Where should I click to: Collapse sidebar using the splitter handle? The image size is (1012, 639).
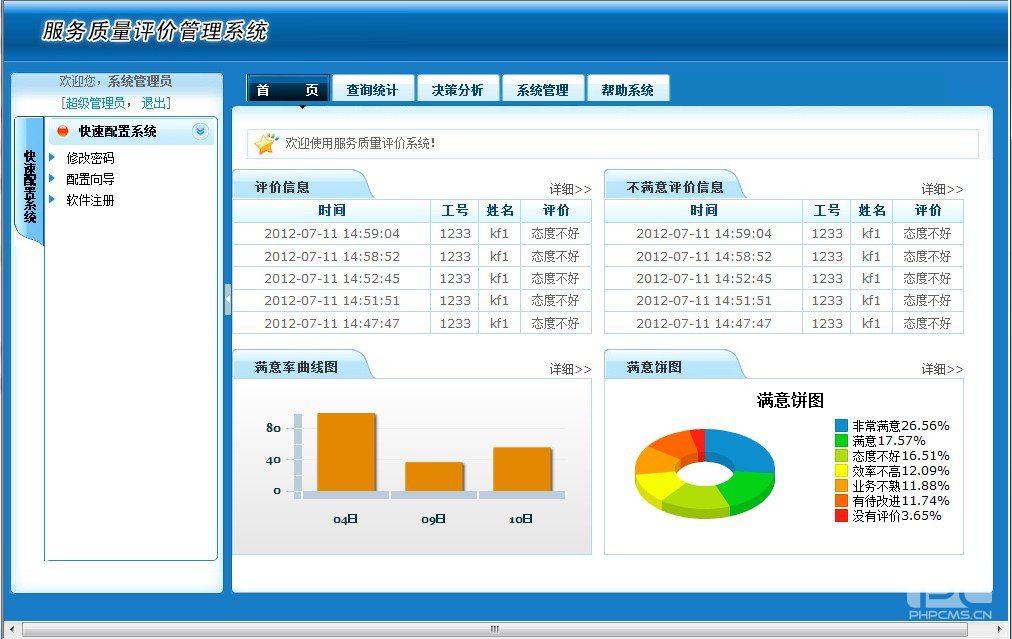point(228,299)
